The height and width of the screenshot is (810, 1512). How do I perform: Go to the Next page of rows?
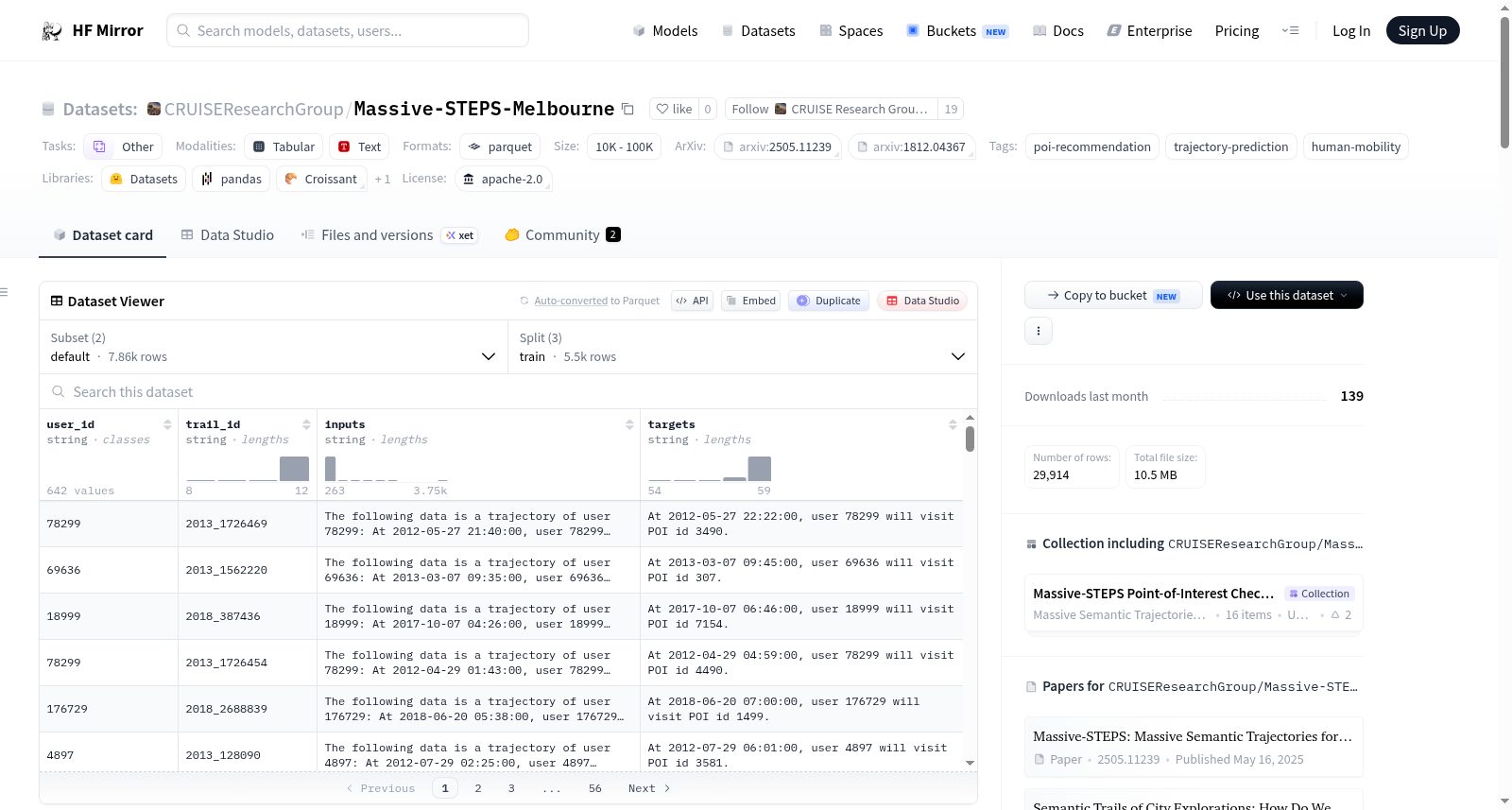coord(649,788)
